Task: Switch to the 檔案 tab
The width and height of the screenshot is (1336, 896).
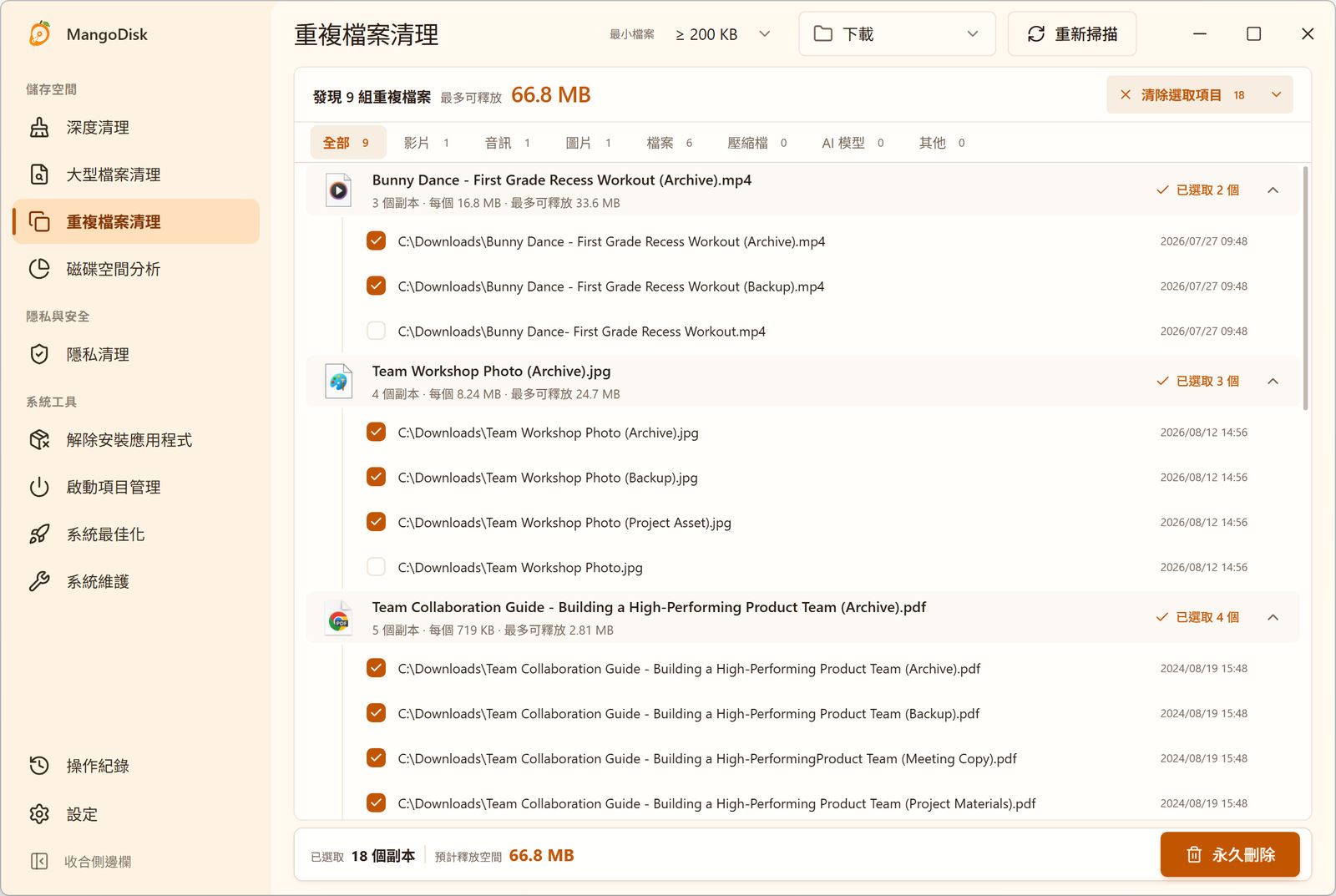Action: (x=670, y=143)
